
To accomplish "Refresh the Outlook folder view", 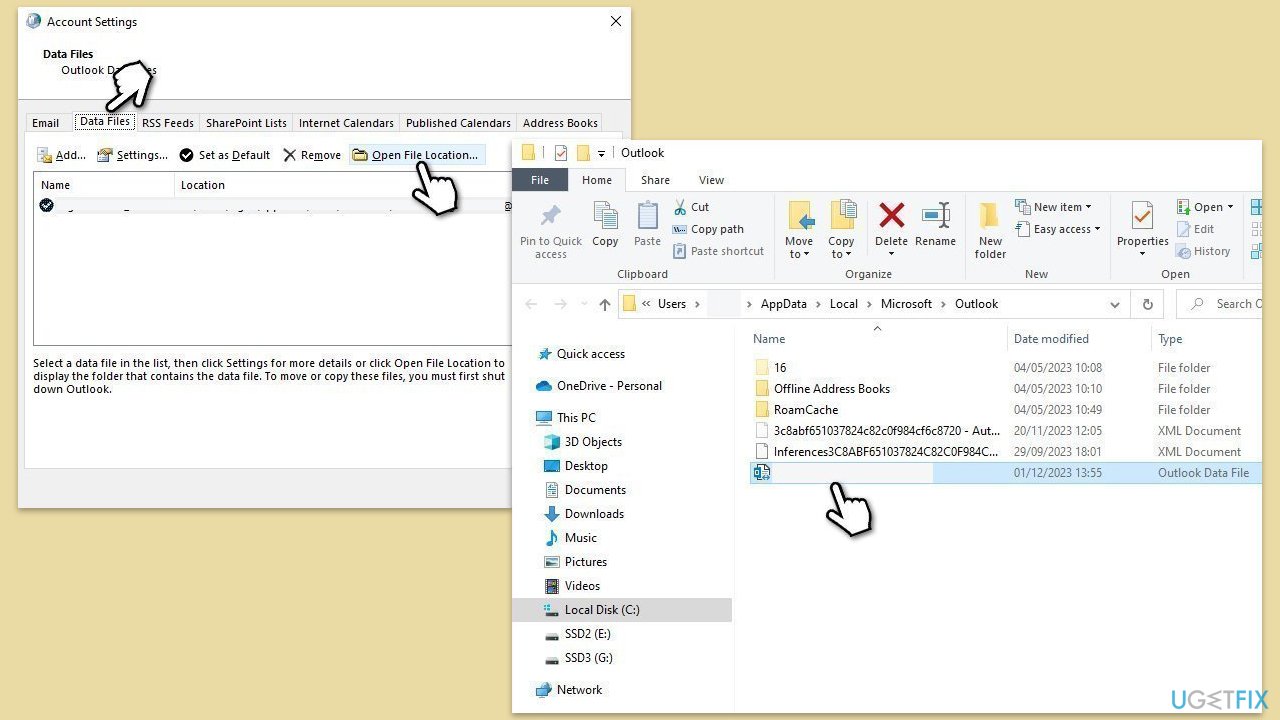I will (1147, 304).
